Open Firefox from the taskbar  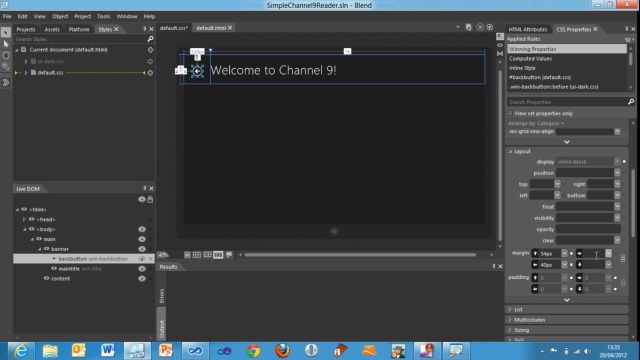282,351
